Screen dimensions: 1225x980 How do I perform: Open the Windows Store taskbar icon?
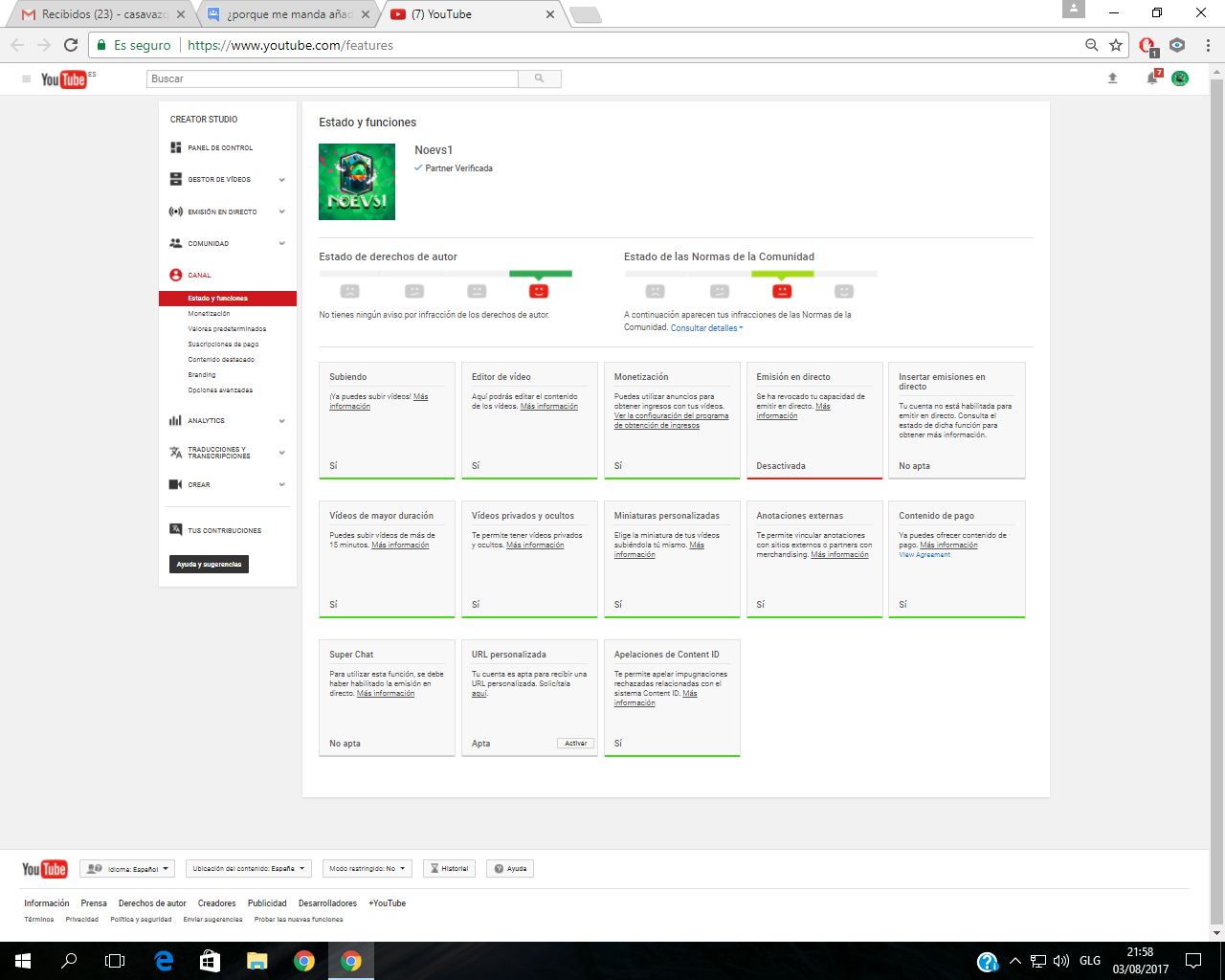tap(211, 961)
